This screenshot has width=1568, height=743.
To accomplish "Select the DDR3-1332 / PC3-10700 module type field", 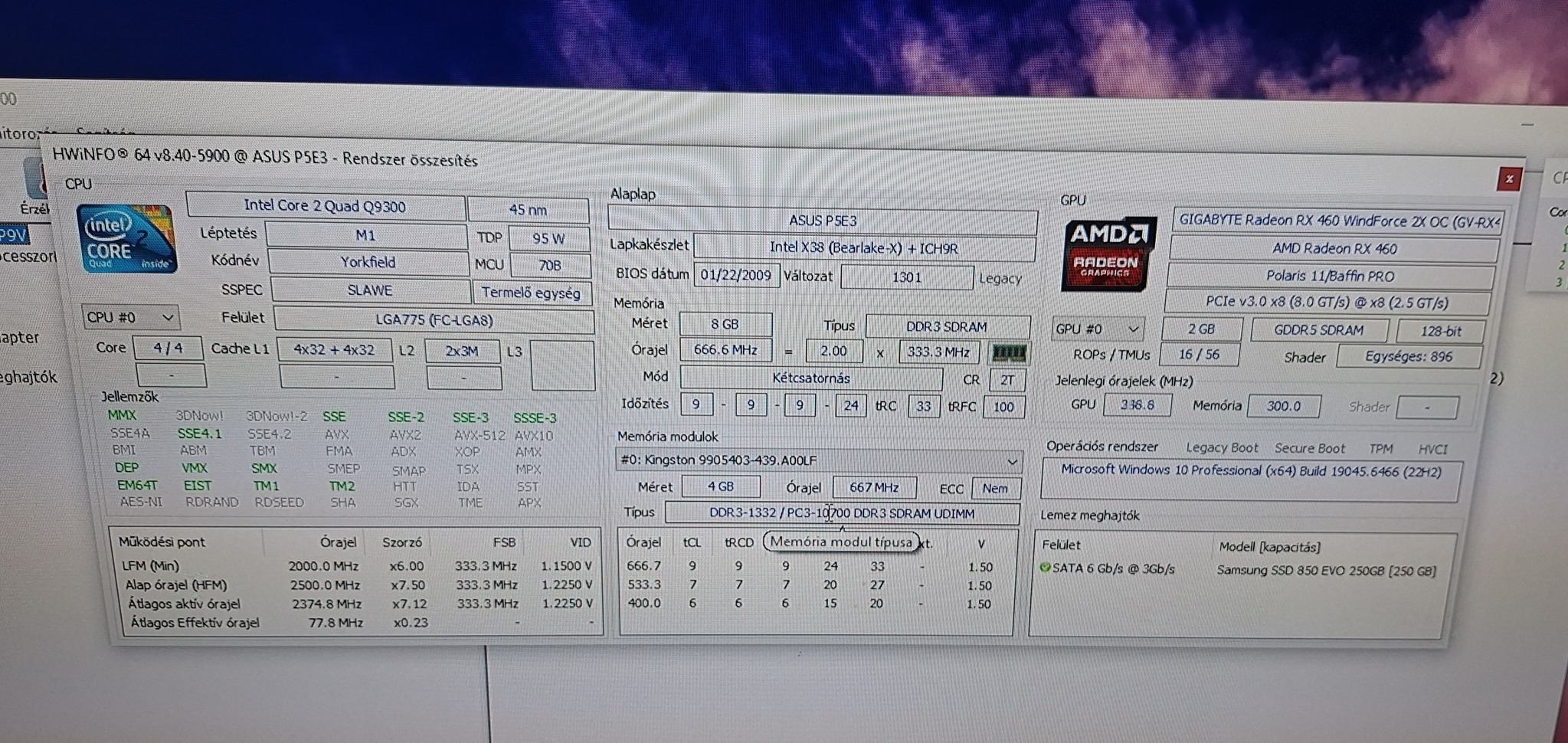I will click(x=842, y=514).
